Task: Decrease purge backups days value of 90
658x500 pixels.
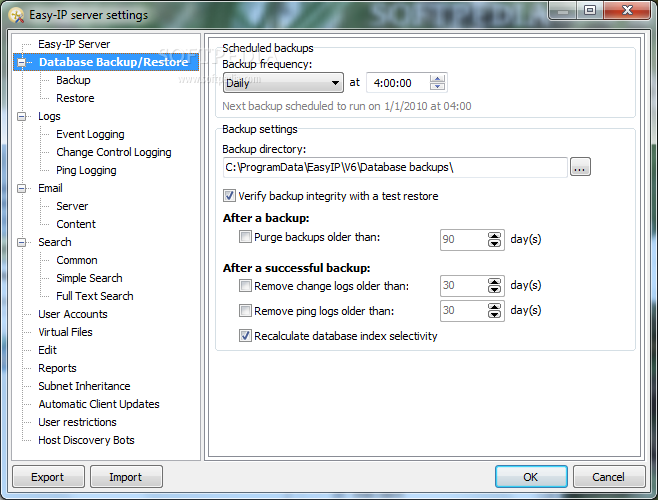Action: [x=494, y=243]
